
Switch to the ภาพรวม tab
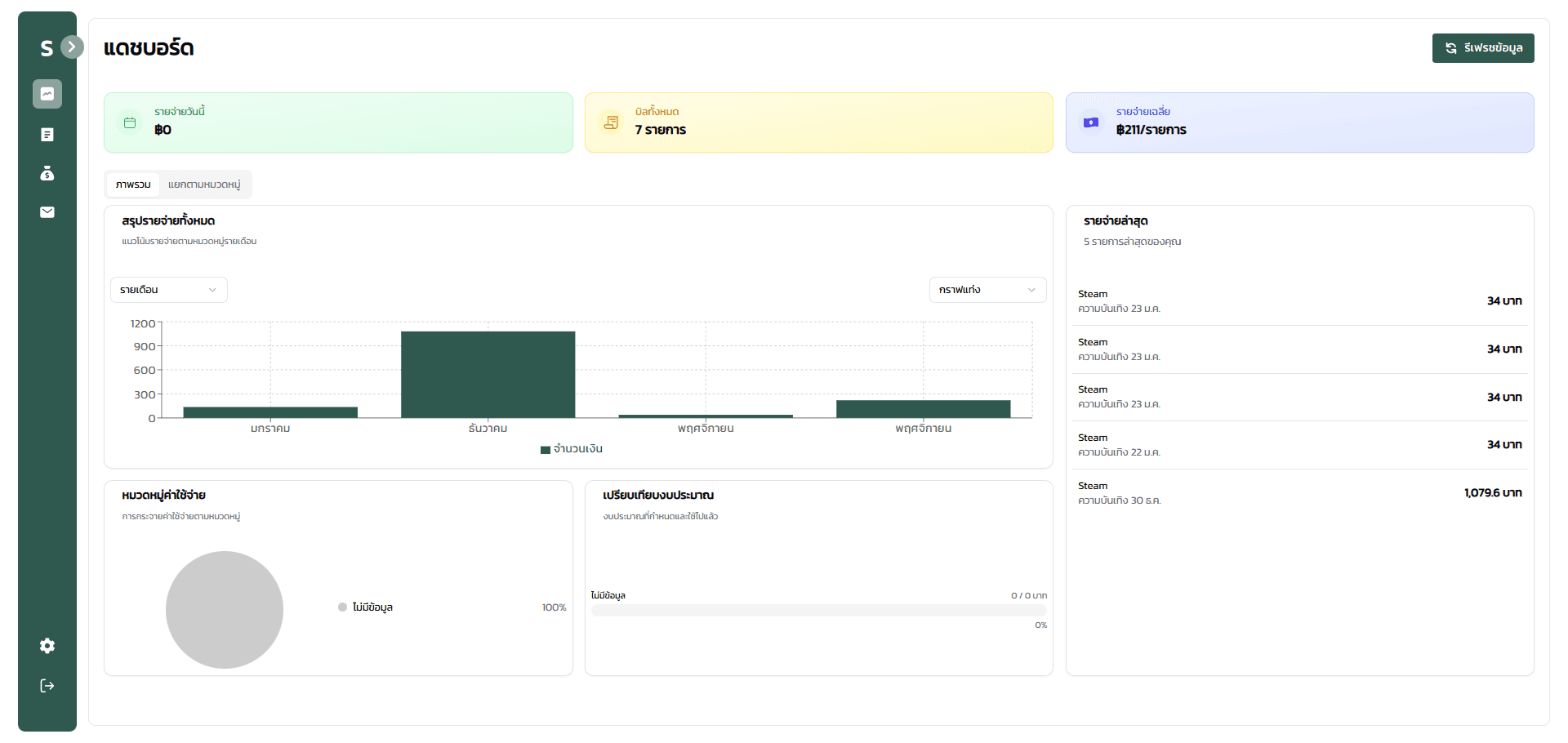click(133, 185)
